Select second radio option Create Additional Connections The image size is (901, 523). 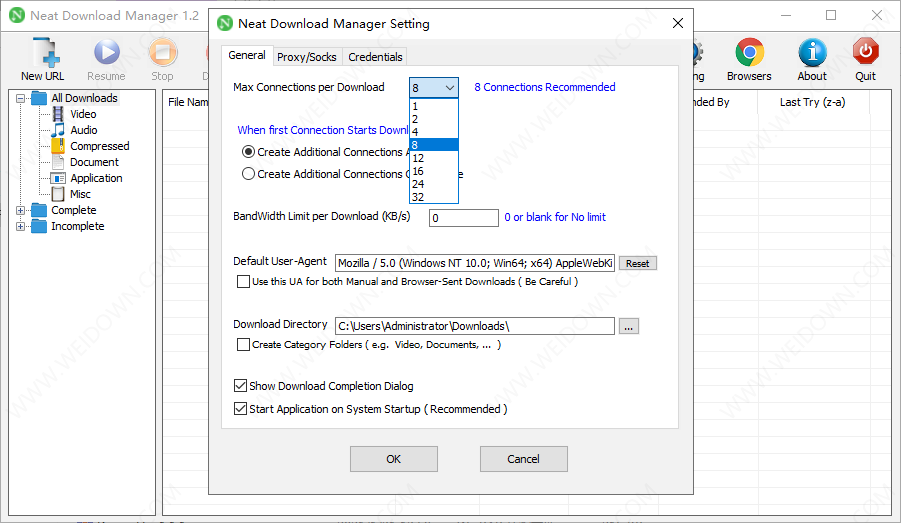click(248, 174)
